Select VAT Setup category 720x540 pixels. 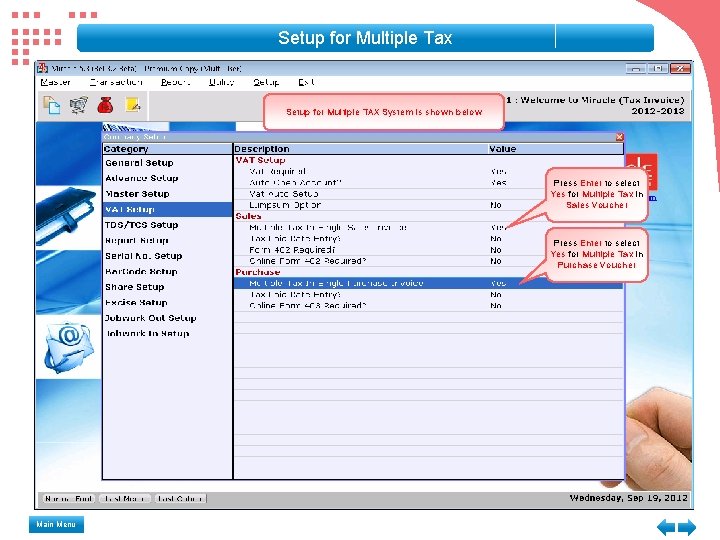coord(168,209)
